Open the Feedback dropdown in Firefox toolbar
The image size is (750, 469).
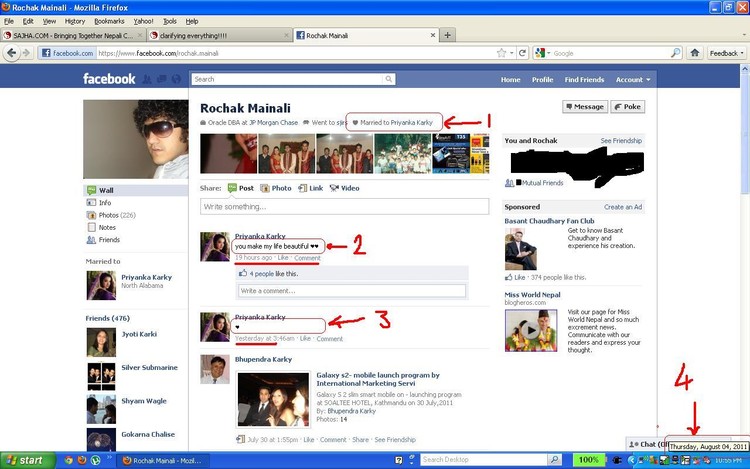726,53
